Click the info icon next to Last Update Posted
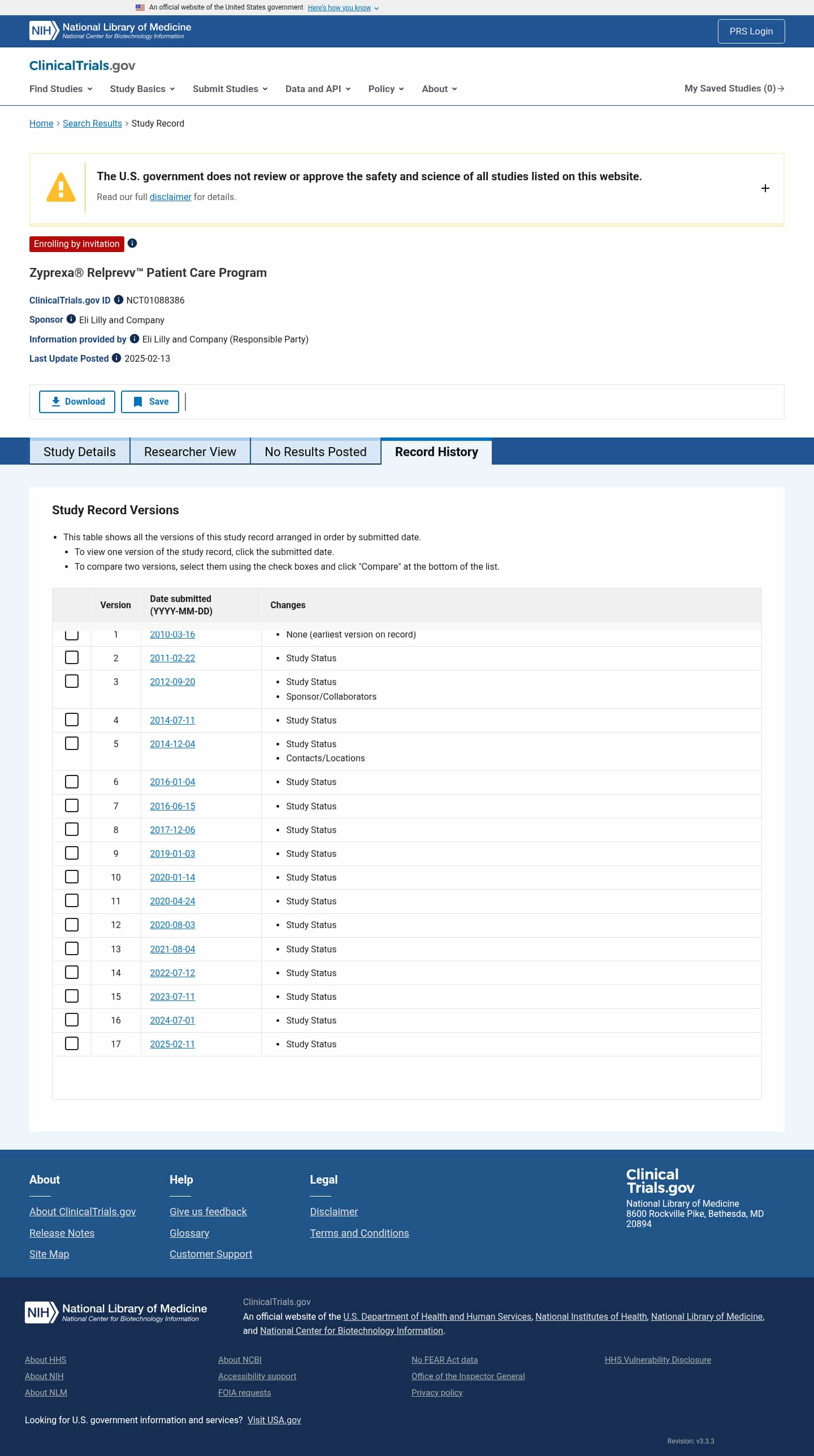The width and height of the screenshot is (814, 1456). 116,358
